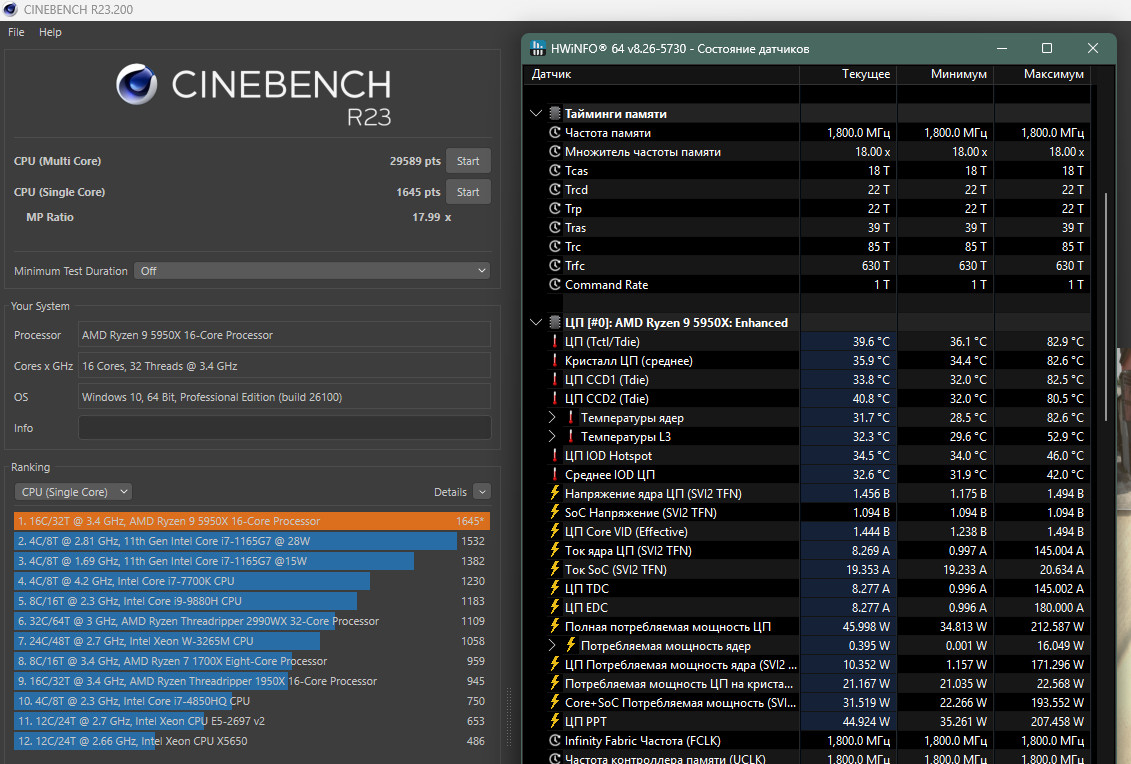Screen dimensions: 1131x764
Task: Select ranking entry 1 AMD Ryzen 9 5950X
Action: tap(252, 521)
